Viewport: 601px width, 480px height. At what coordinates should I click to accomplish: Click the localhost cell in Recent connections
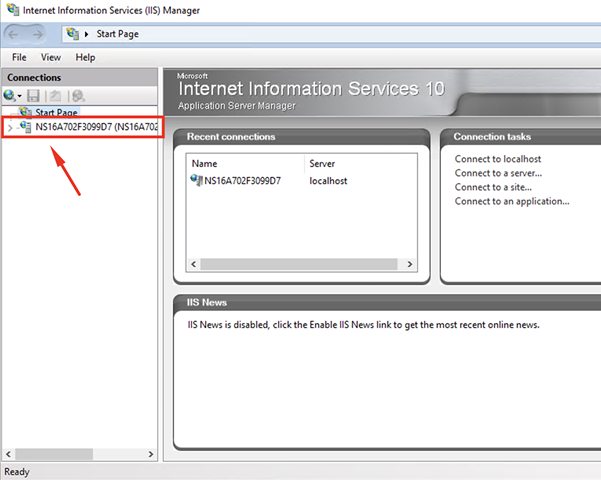(x=328, y=181)
